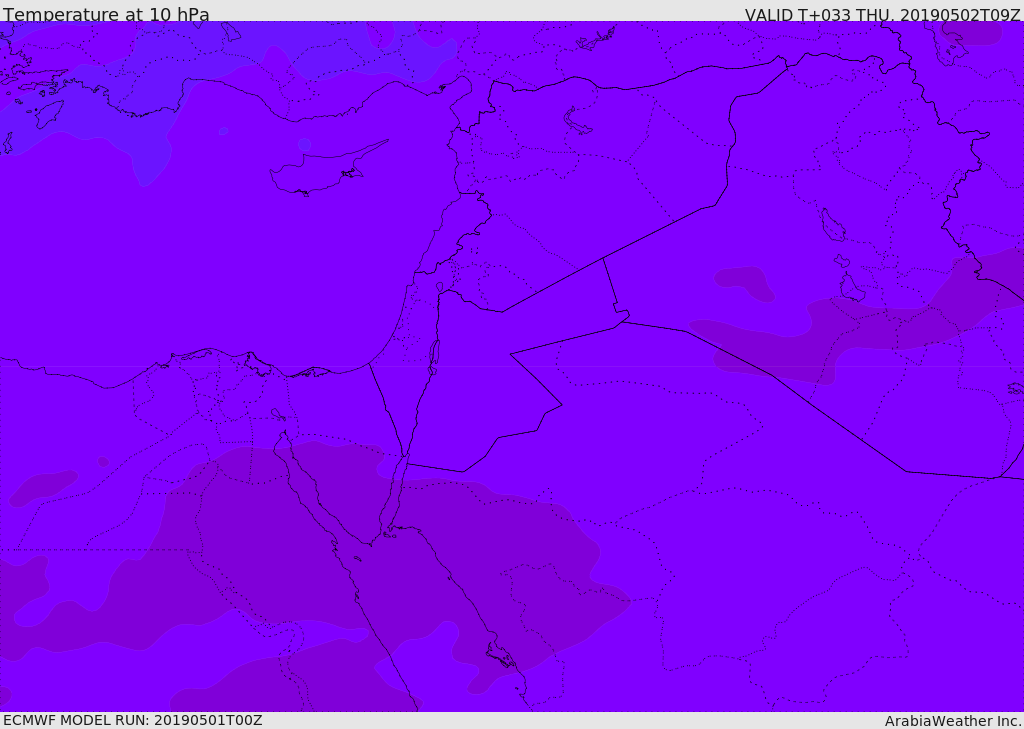Click the 'ArabiaWeather Inc.' credit text
Viewport: 1024px width, 729px height.
(953, 721)
